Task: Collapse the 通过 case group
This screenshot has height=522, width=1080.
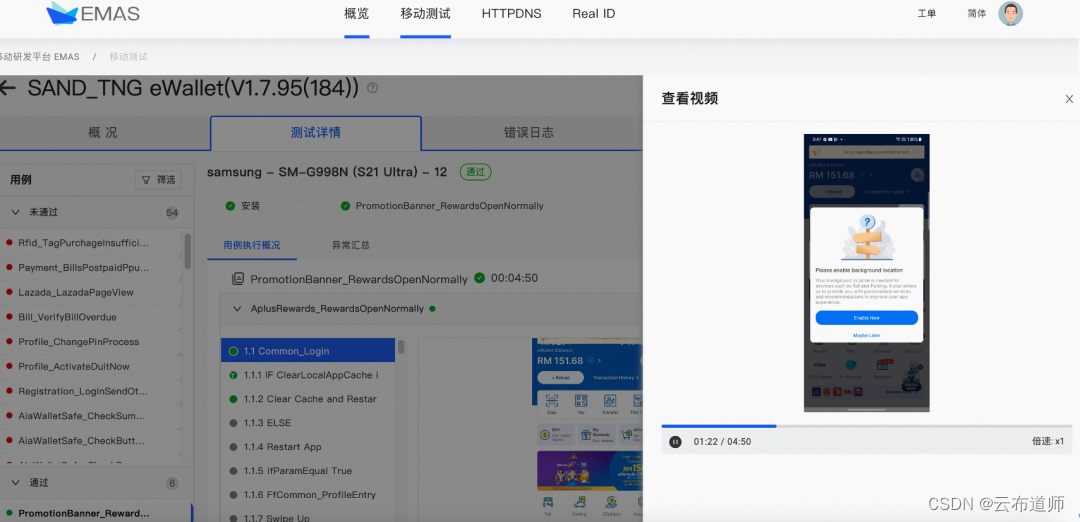Action: point(16,483)
